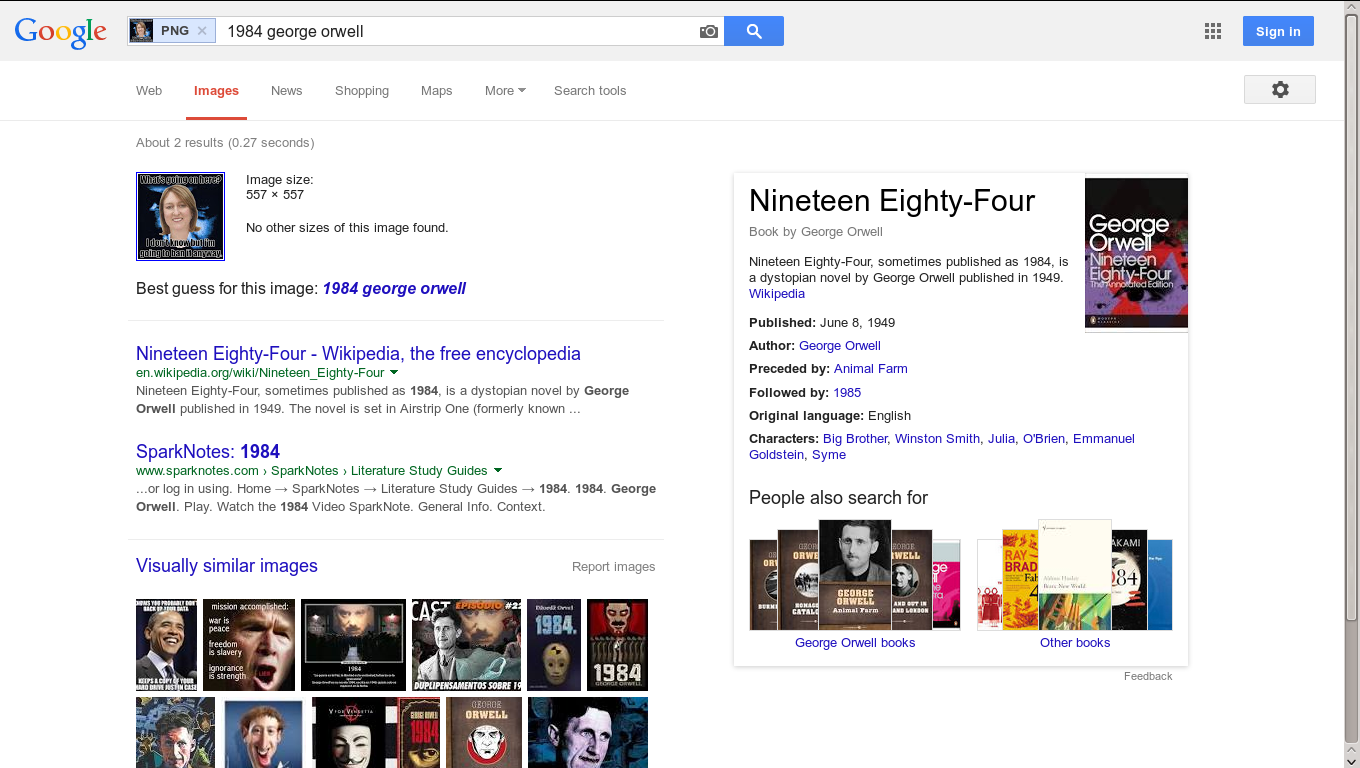This screenshot has width=1360, height=768.
Task: Click the O'Brien character link
Action: 1044,438
